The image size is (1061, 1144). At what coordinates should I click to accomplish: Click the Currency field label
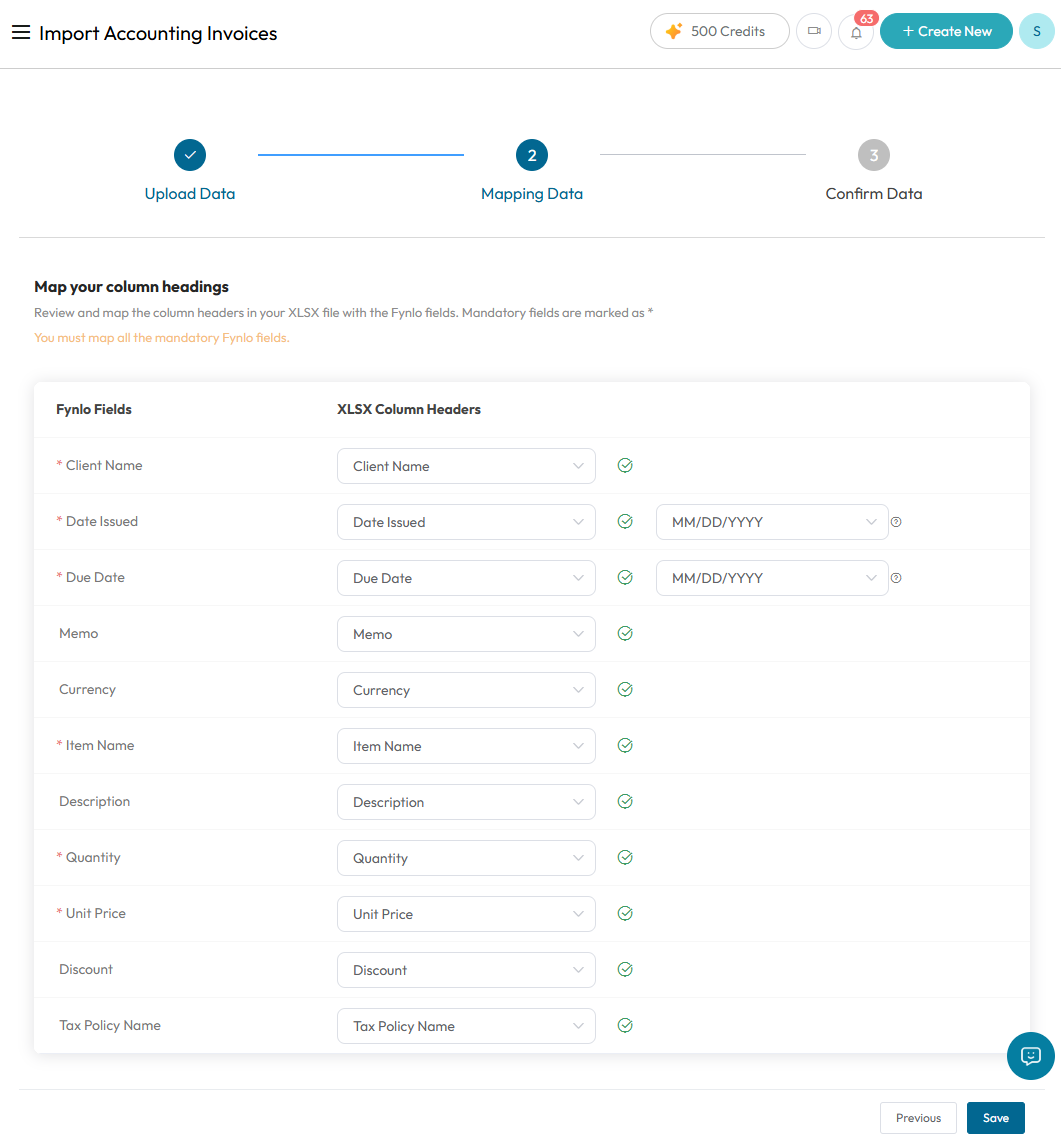87,689
